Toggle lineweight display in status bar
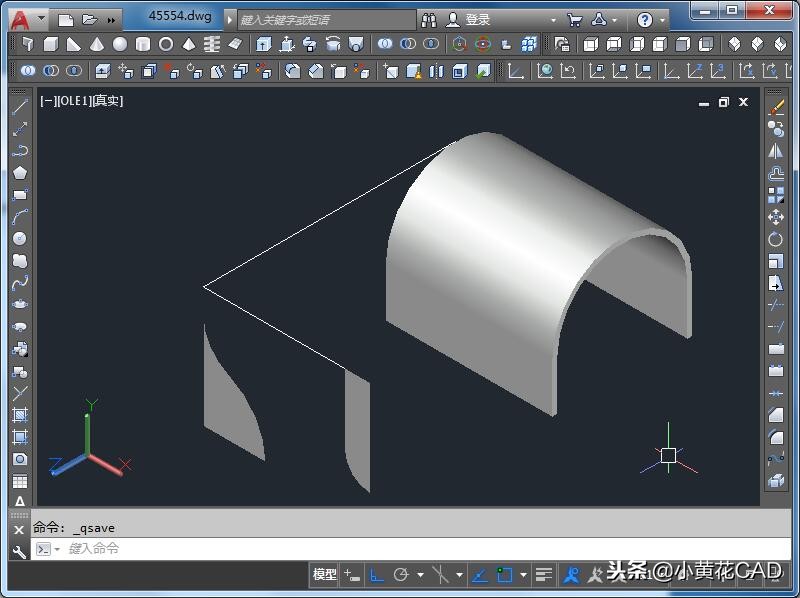The height and width of the screenshot is (598, 800). (x=543, y=575)
